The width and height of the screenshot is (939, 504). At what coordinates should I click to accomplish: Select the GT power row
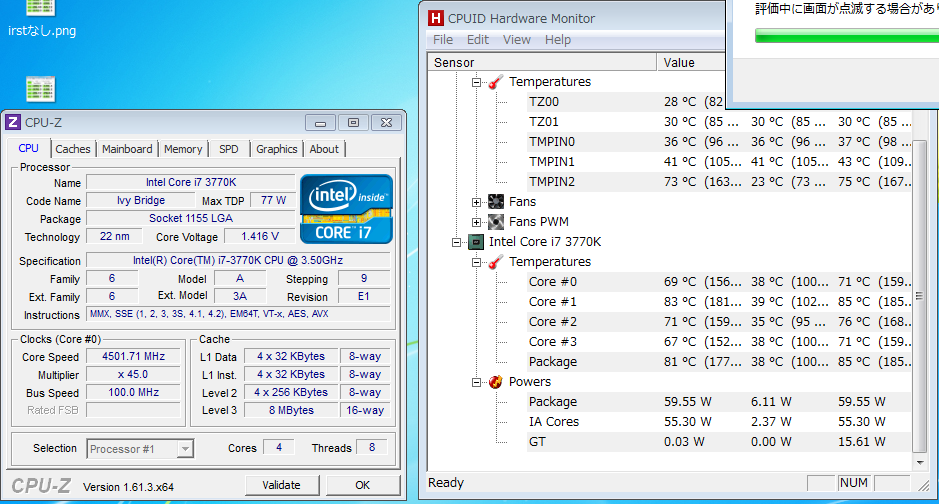click(719, 442)
